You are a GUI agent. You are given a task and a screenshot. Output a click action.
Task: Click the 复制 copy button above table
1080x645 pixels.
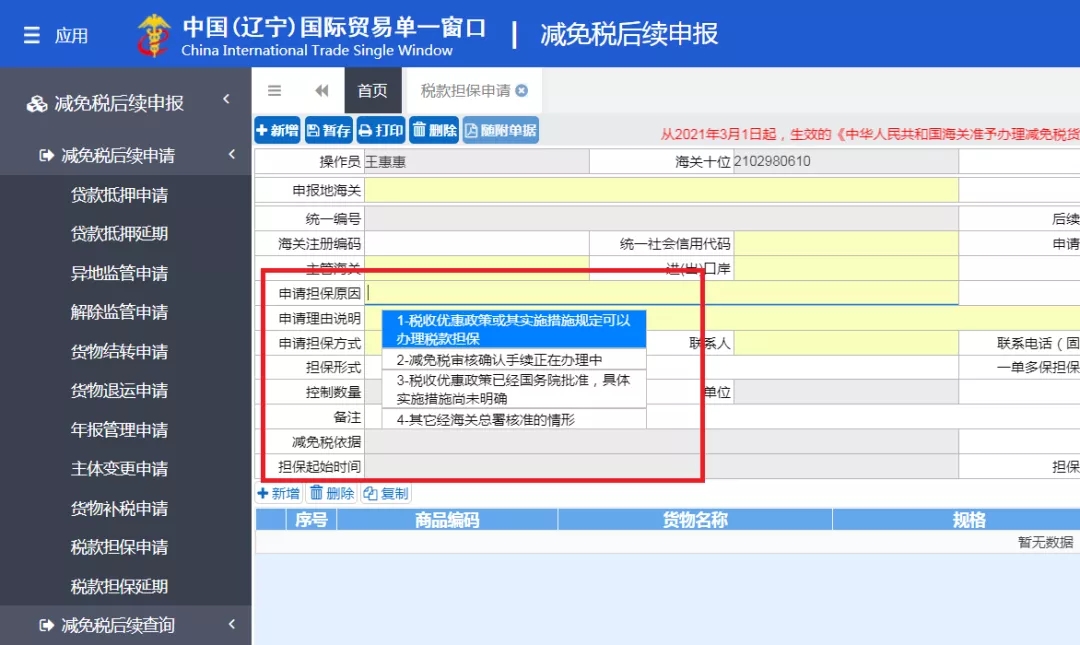386,493
